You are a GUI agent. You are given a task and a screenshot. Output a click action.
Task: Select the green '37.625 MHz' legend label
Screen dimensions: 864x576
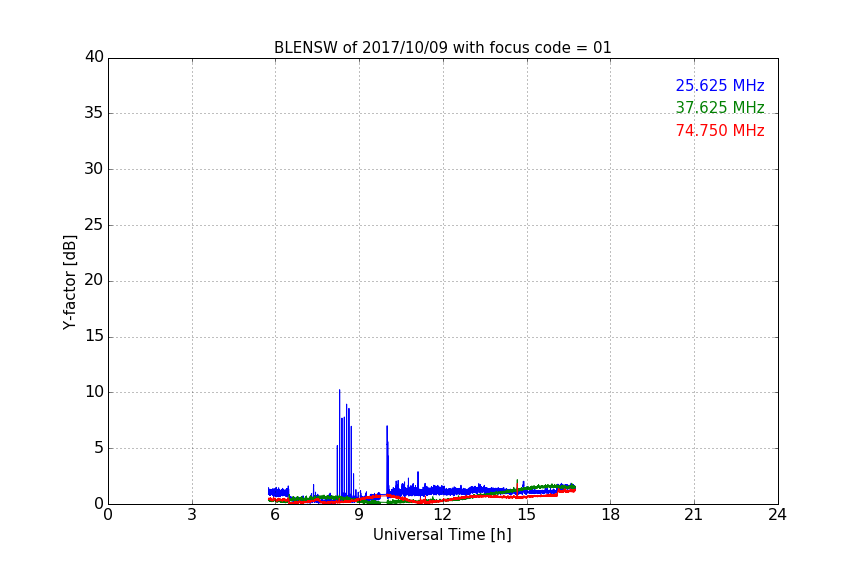point(720,107)
